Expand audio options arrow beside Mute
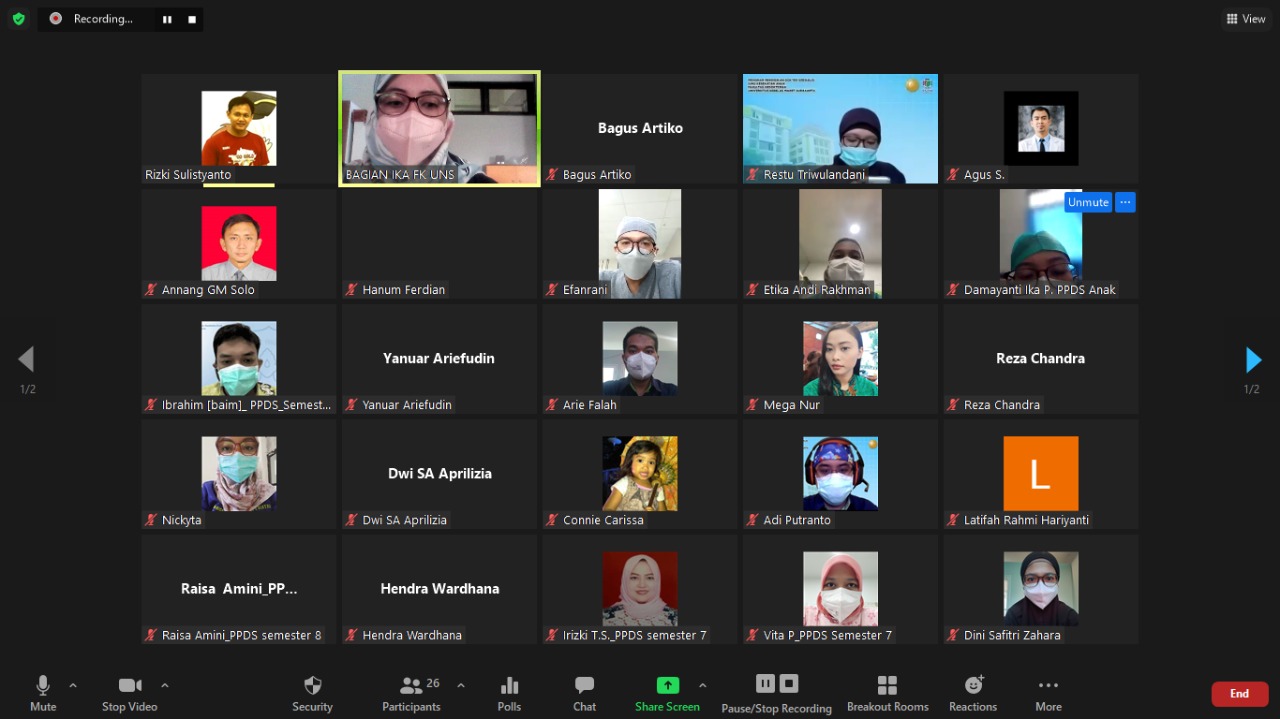The image size is (1280, 719). click(x=73, y=685)
